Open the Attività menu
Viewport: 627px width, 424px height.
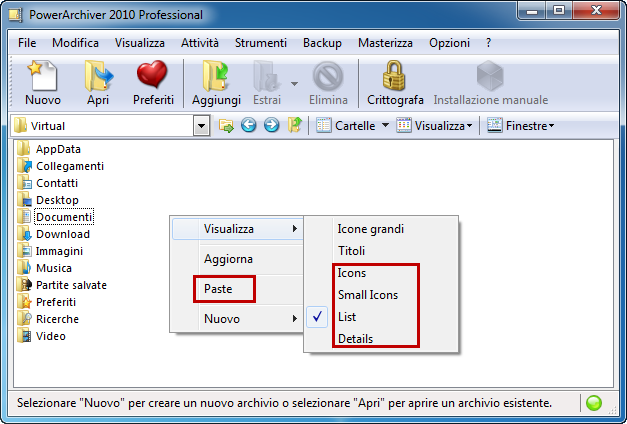click(x=200, y=43)
